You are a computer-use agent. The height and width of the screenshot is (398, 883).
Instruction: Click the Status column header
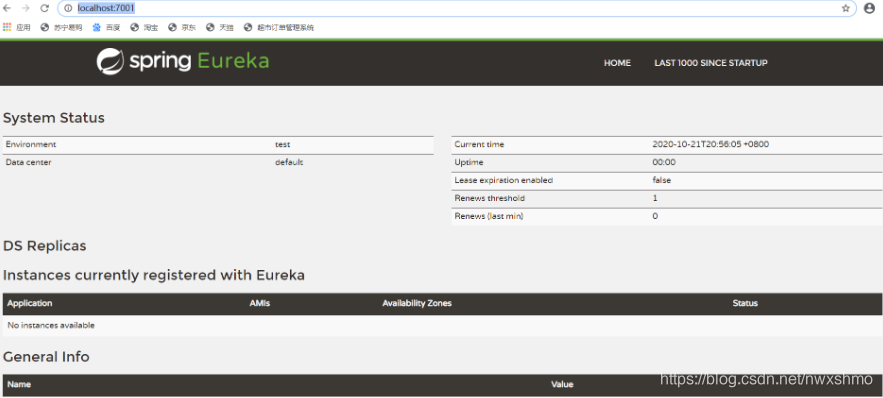[745, 303]
